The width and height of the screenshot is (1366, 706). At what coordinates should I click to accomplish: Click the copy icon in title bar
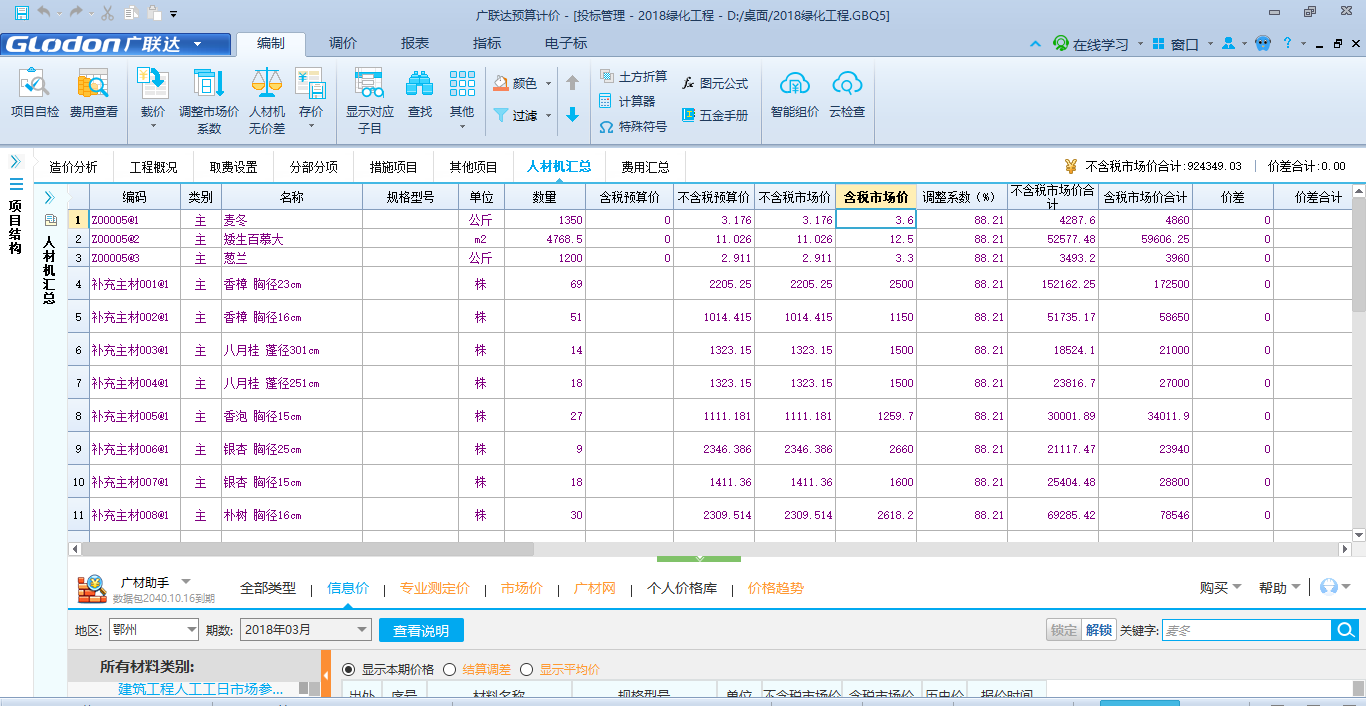[x=131, y=13]
